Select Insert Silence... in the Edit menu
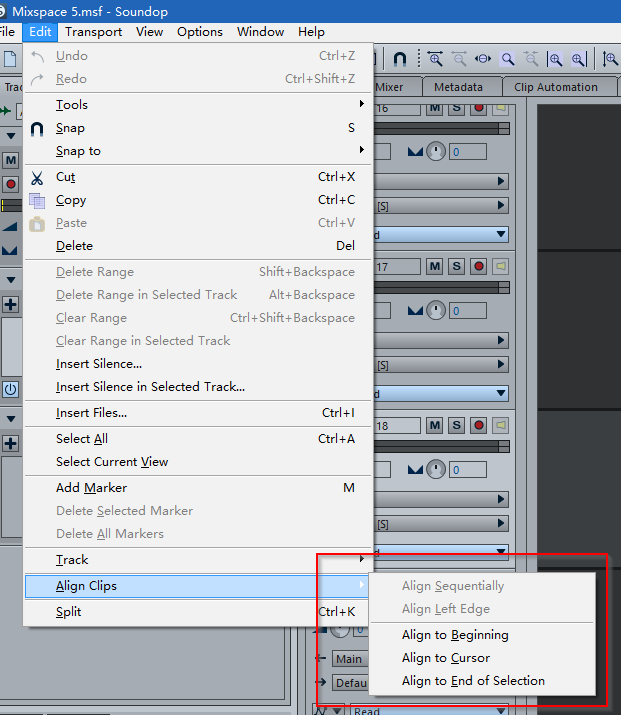Image resolution: width=621 pixels, height=715 pixels. (99, 364)
